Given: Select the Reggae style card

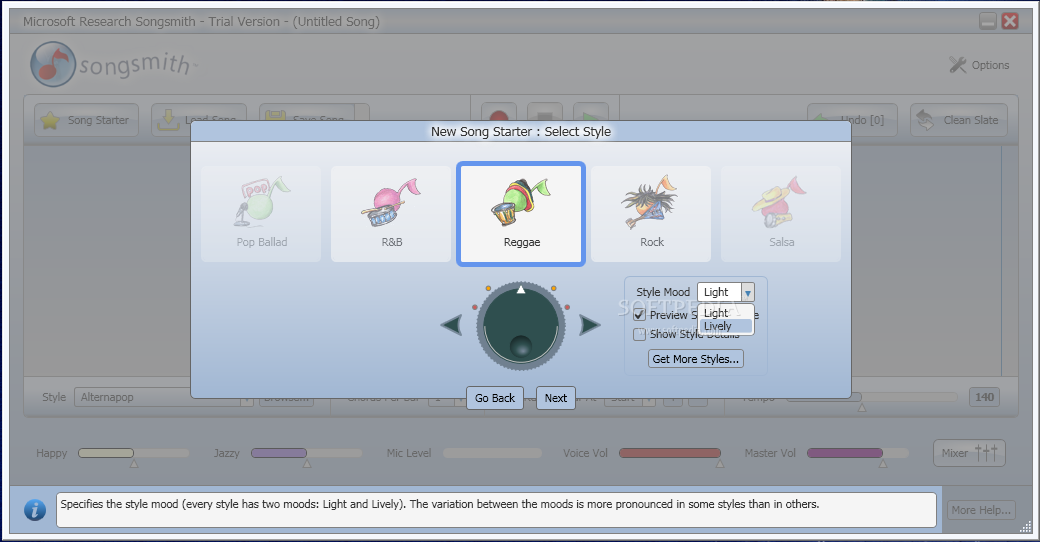Looking at the screenshot, I should pos(521,214).
